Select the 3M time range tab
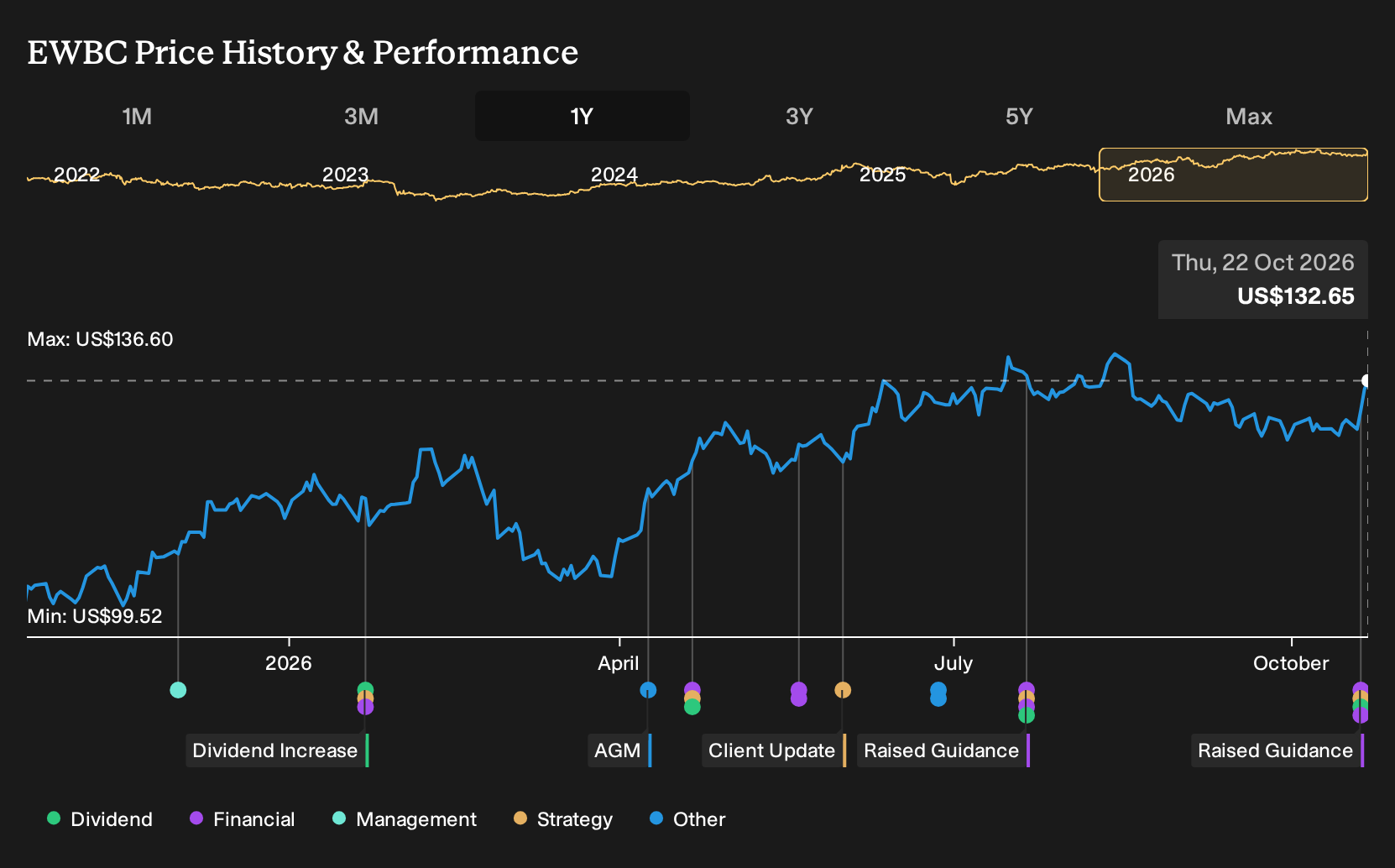Screen dimensions: 1395x868 tap(361, 116)
